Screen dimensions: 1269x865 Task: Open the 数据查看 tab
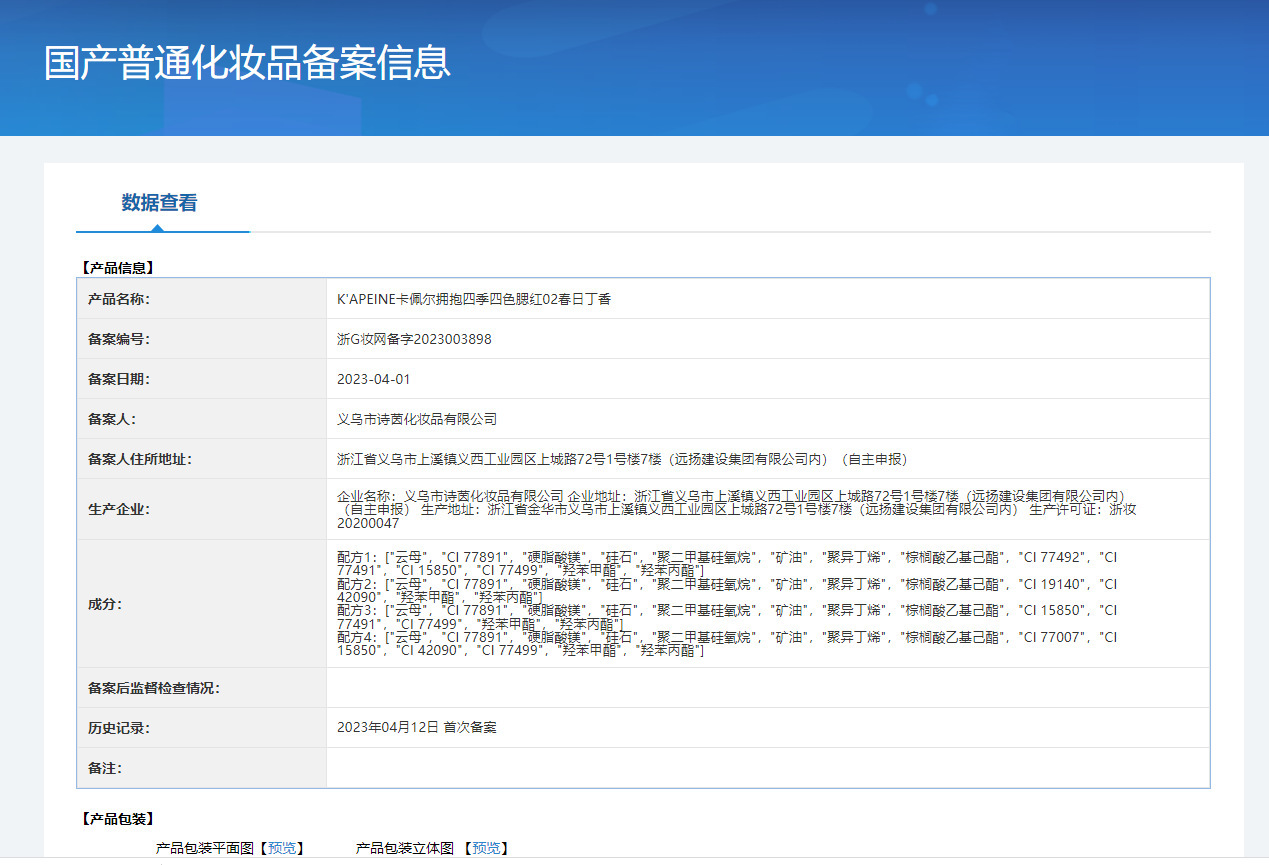tap(160, 203)
